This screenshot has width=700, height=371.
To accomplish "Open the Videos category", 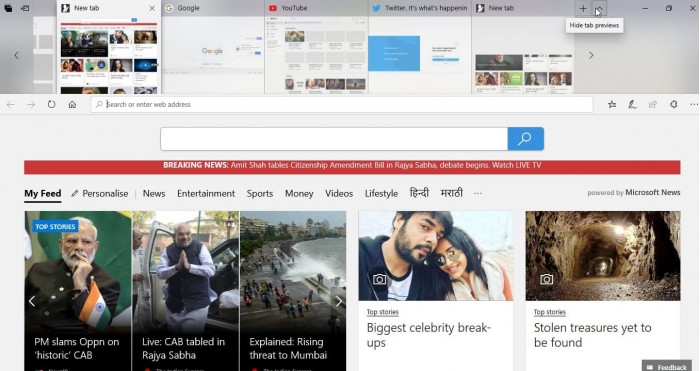I will (x=339, y=194).
